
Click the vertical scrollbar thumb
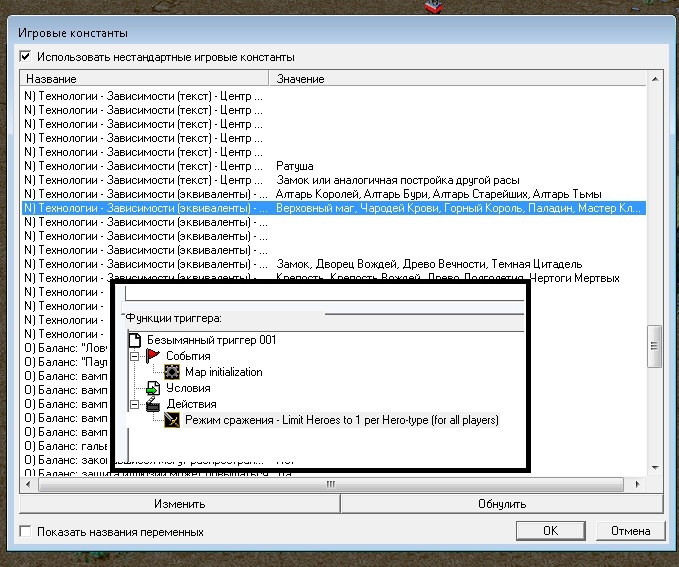(x=654, y=346)
